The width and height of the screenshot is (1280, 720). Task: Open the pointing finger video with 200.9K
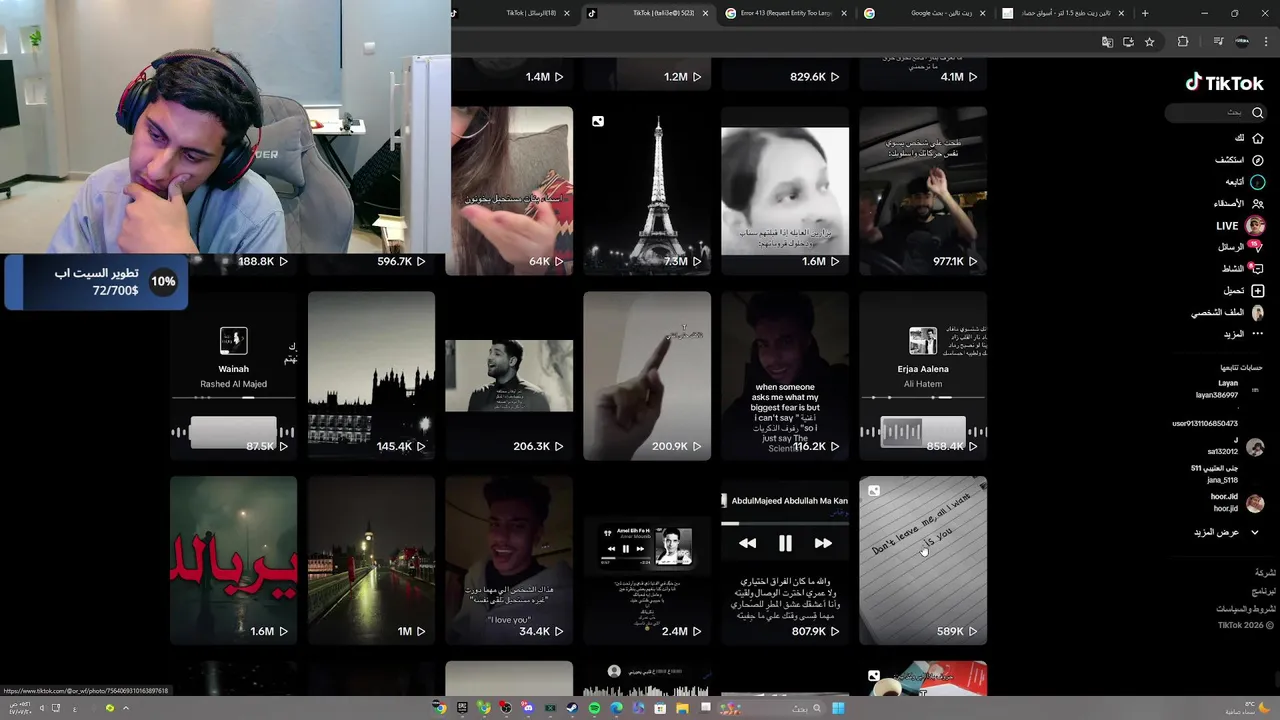click(x=647, y=376)
